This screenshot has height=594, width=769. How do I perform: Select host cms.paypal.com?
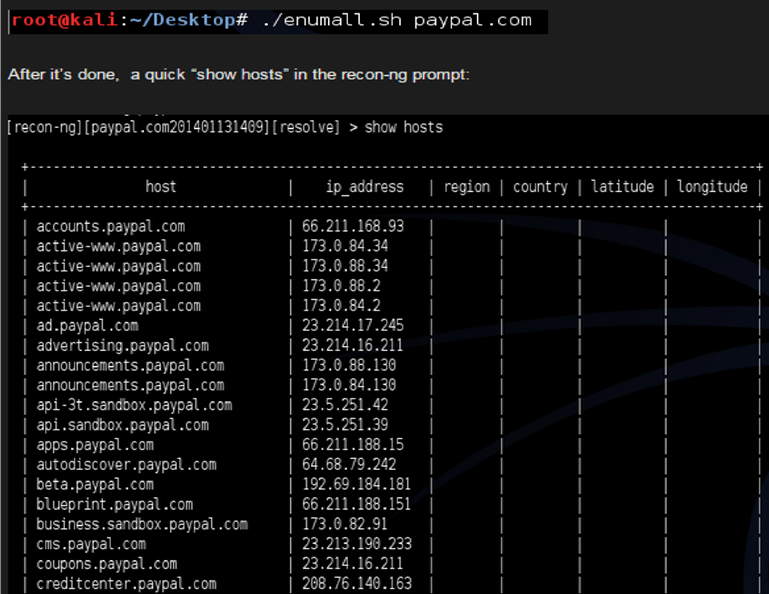[x=91, y=544]
